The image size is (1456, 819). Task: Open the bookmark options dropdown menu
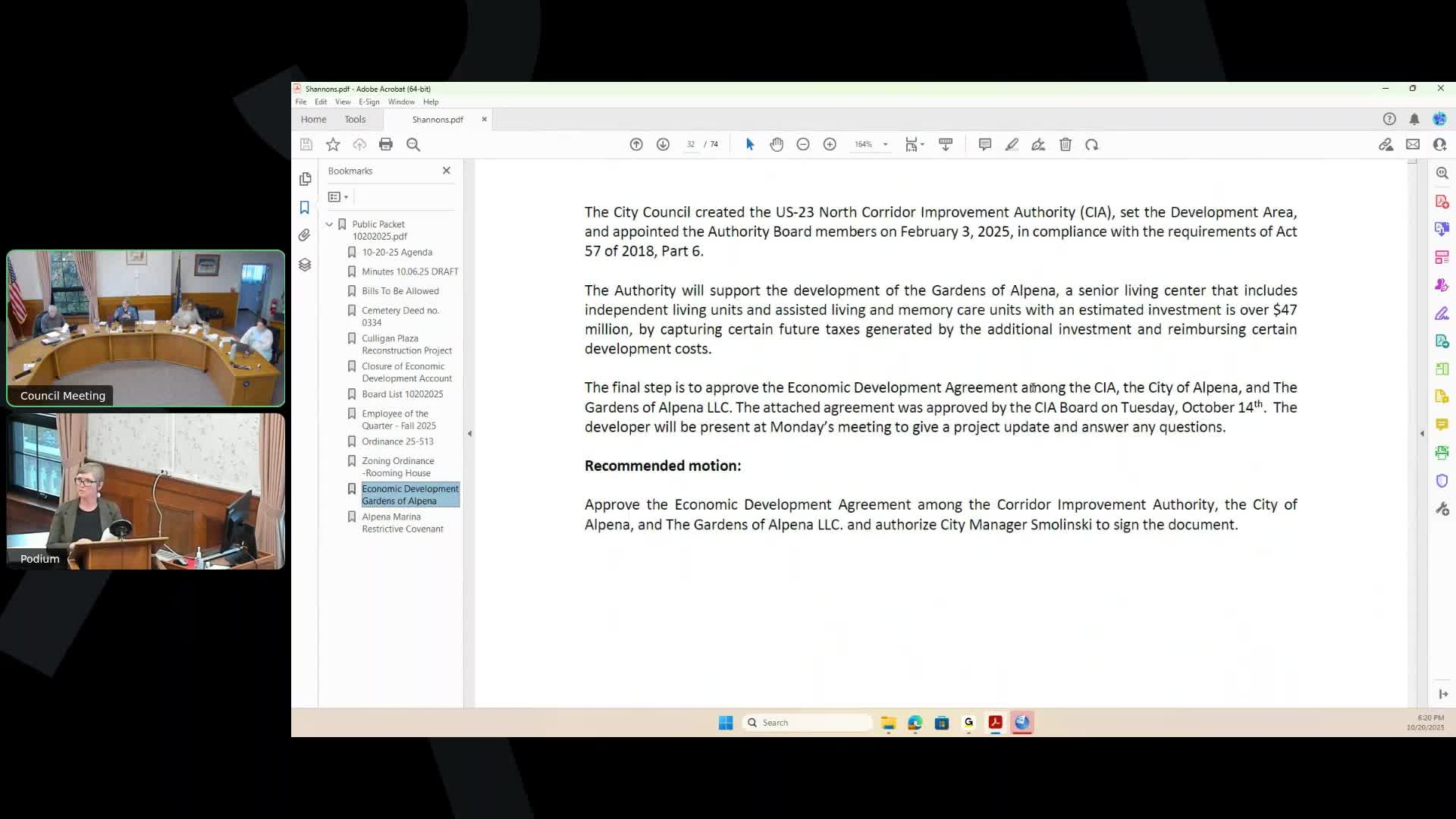338,197
